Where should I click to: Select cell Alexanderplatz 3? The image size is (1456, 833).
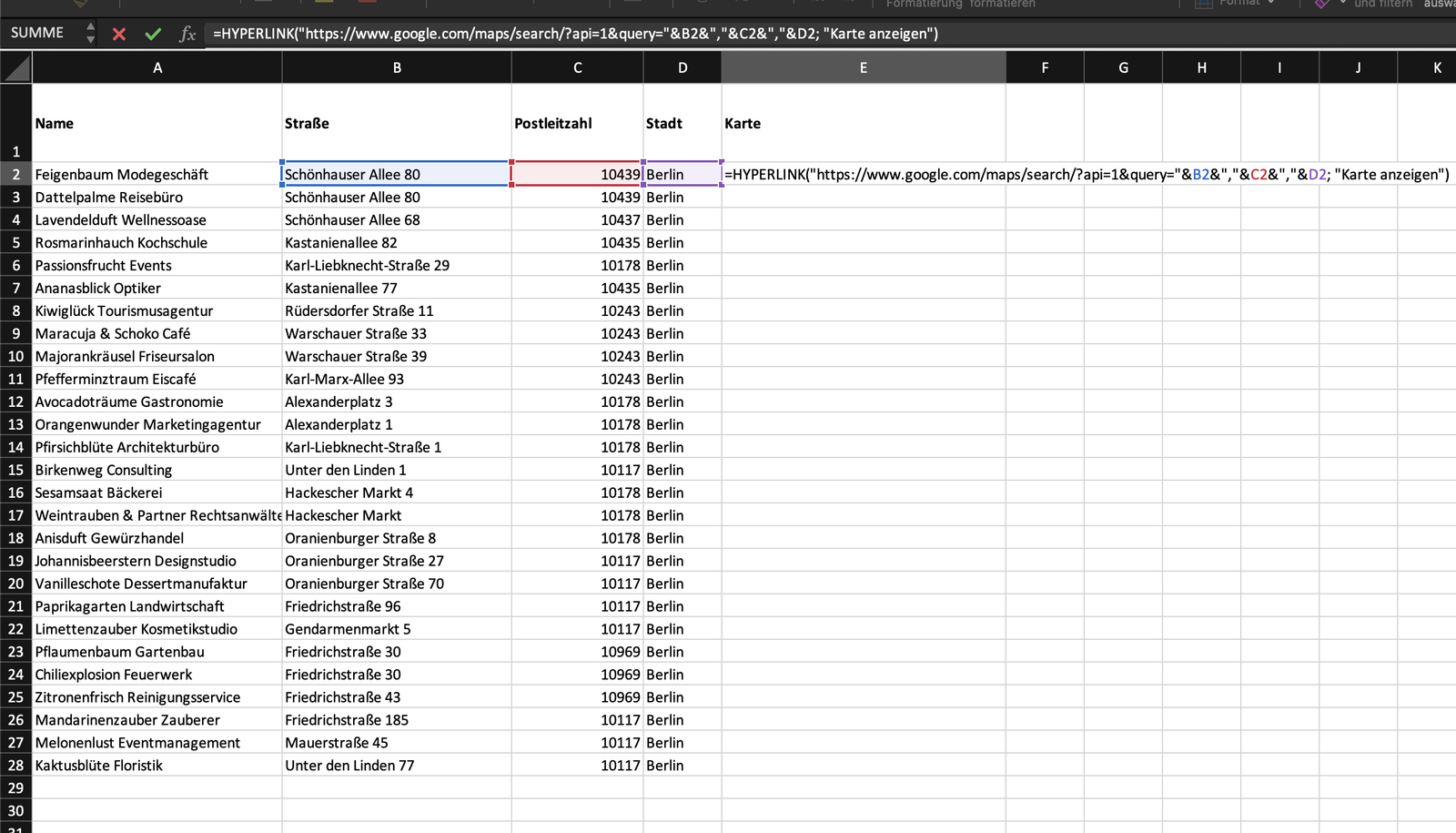click(x=397, y=401)
